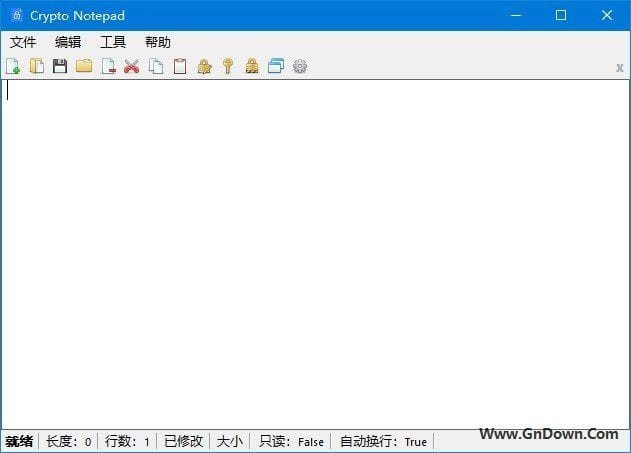Minimize the Crypto Notepad window
Screen dimensions: 631x453
[x=516, y=15]
